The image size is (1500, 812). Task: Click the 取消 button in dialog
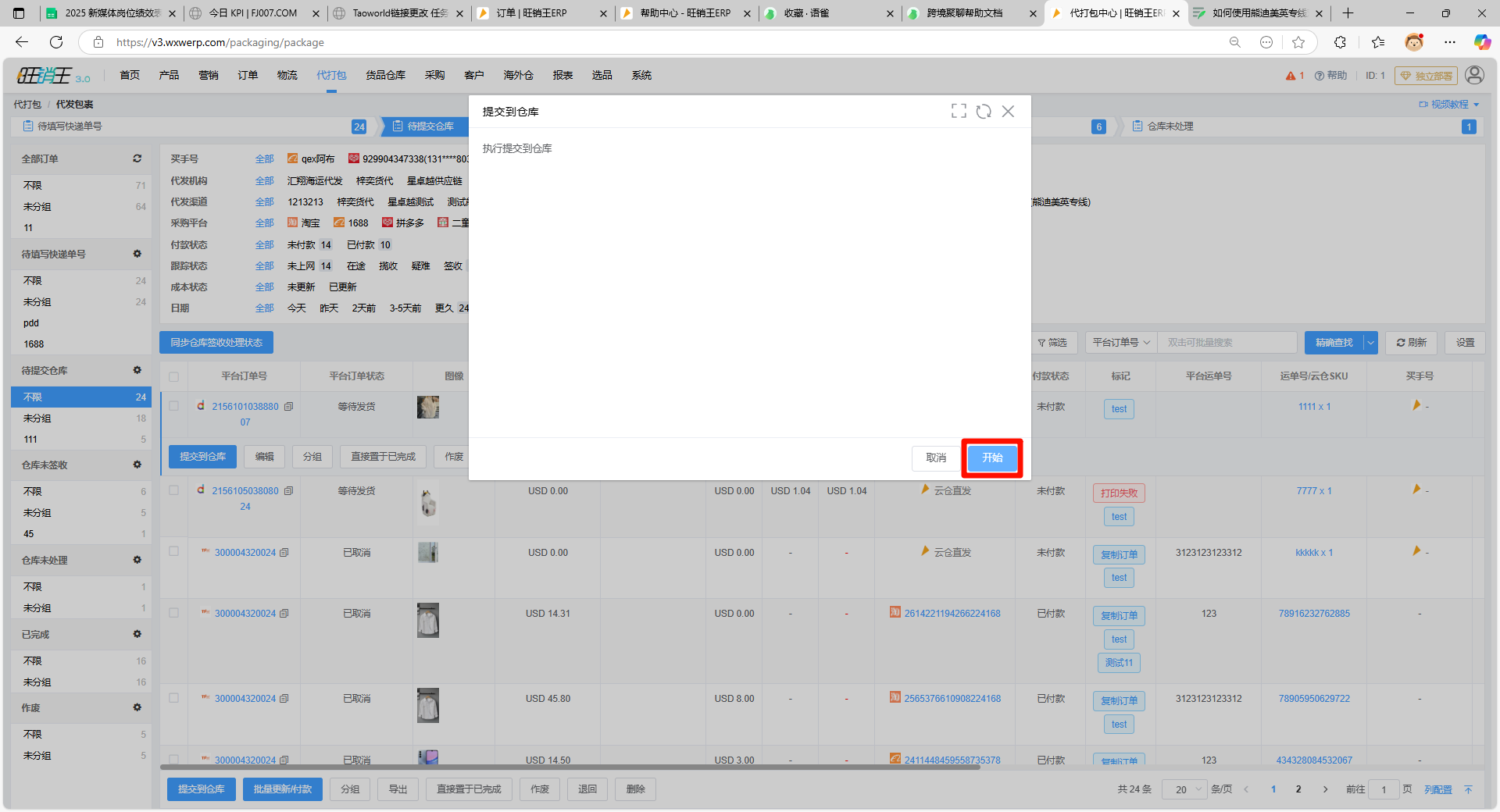tap(936, 458)
